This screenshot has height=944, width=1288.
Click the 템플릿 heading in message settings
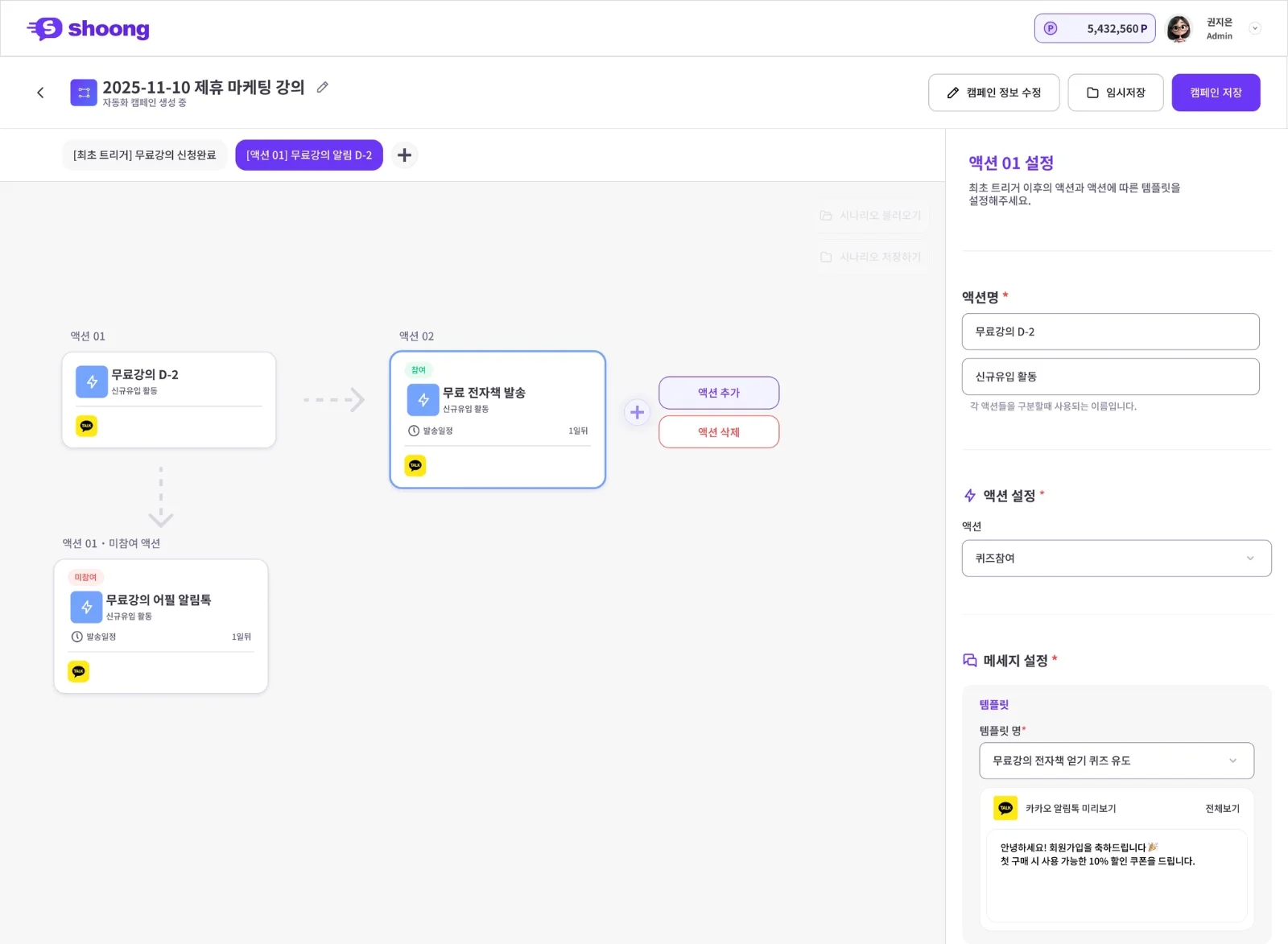993,705
